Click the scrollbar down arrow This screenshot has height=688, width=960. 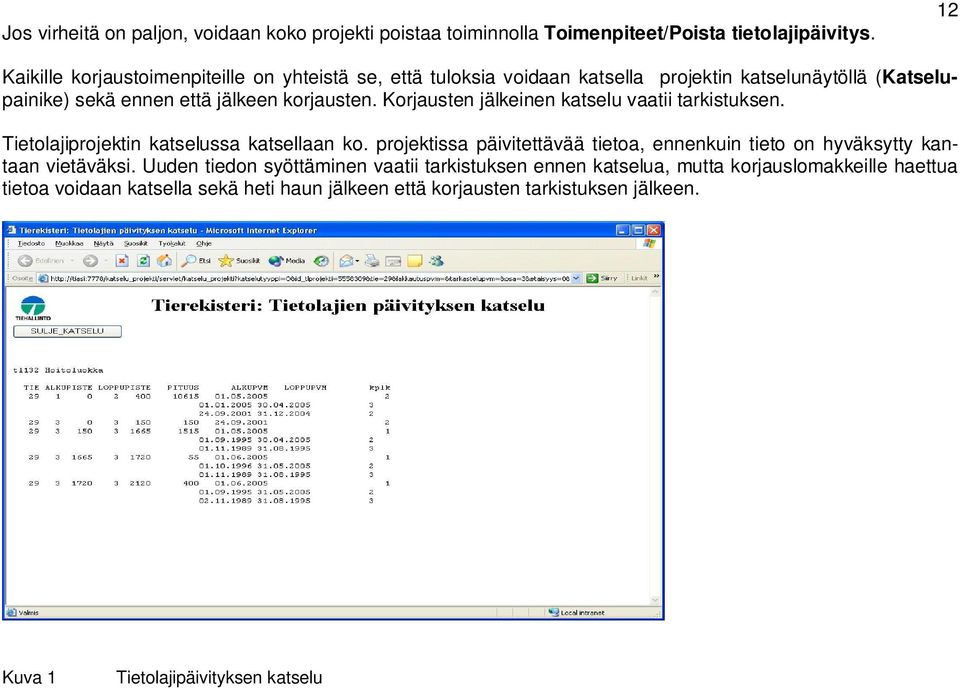[654, 600]
